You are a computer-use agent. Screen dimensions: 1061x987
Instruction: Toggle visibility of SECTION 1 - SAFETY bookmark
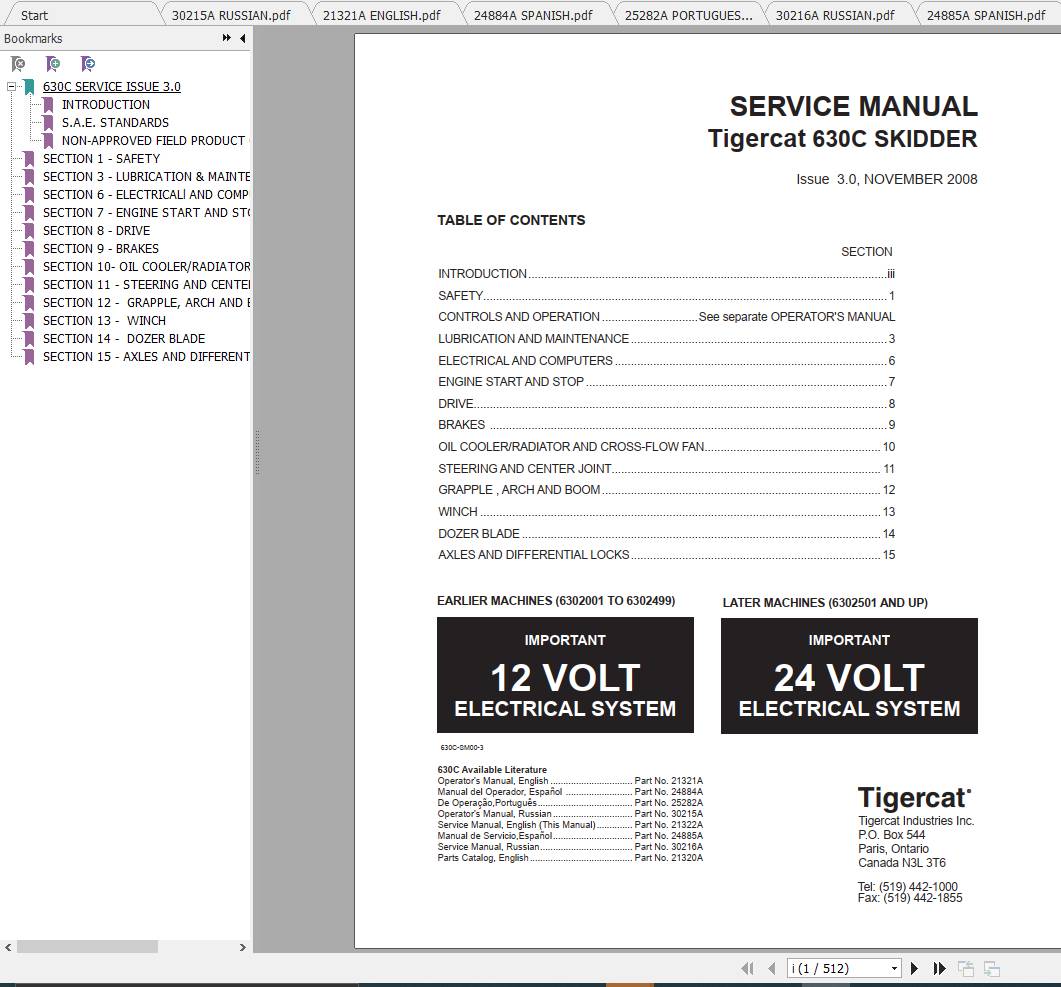(28, 158)
